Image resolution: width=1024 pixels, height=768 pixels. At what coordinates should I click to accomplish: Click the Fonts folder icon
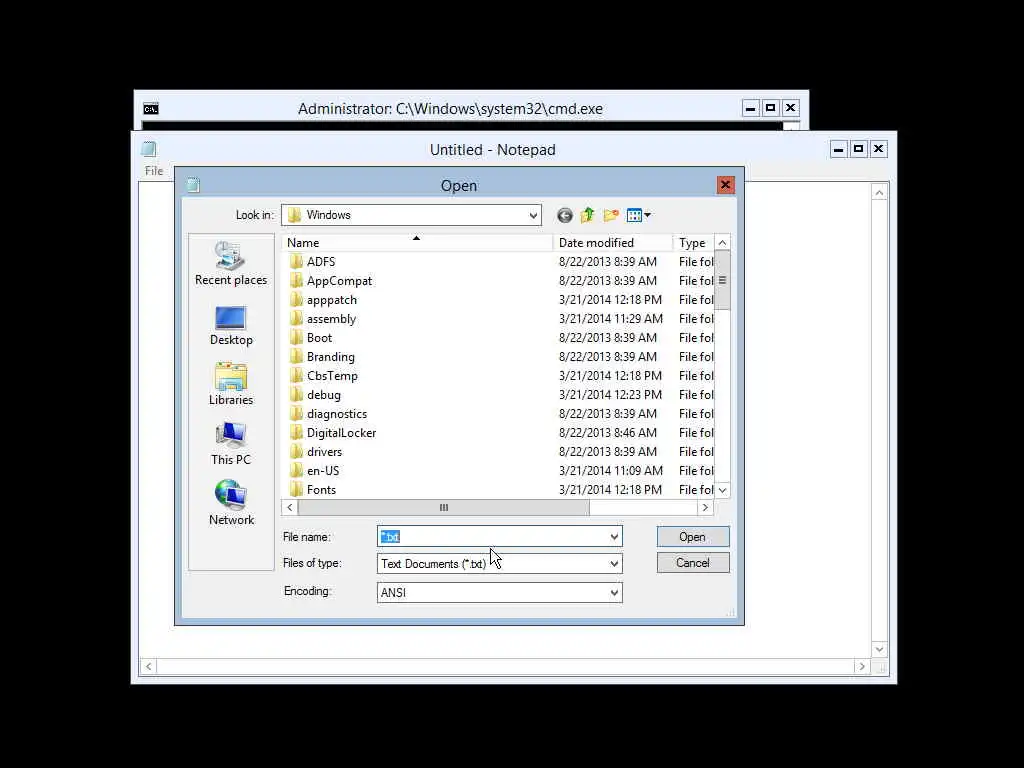click(x=296, y=488)
